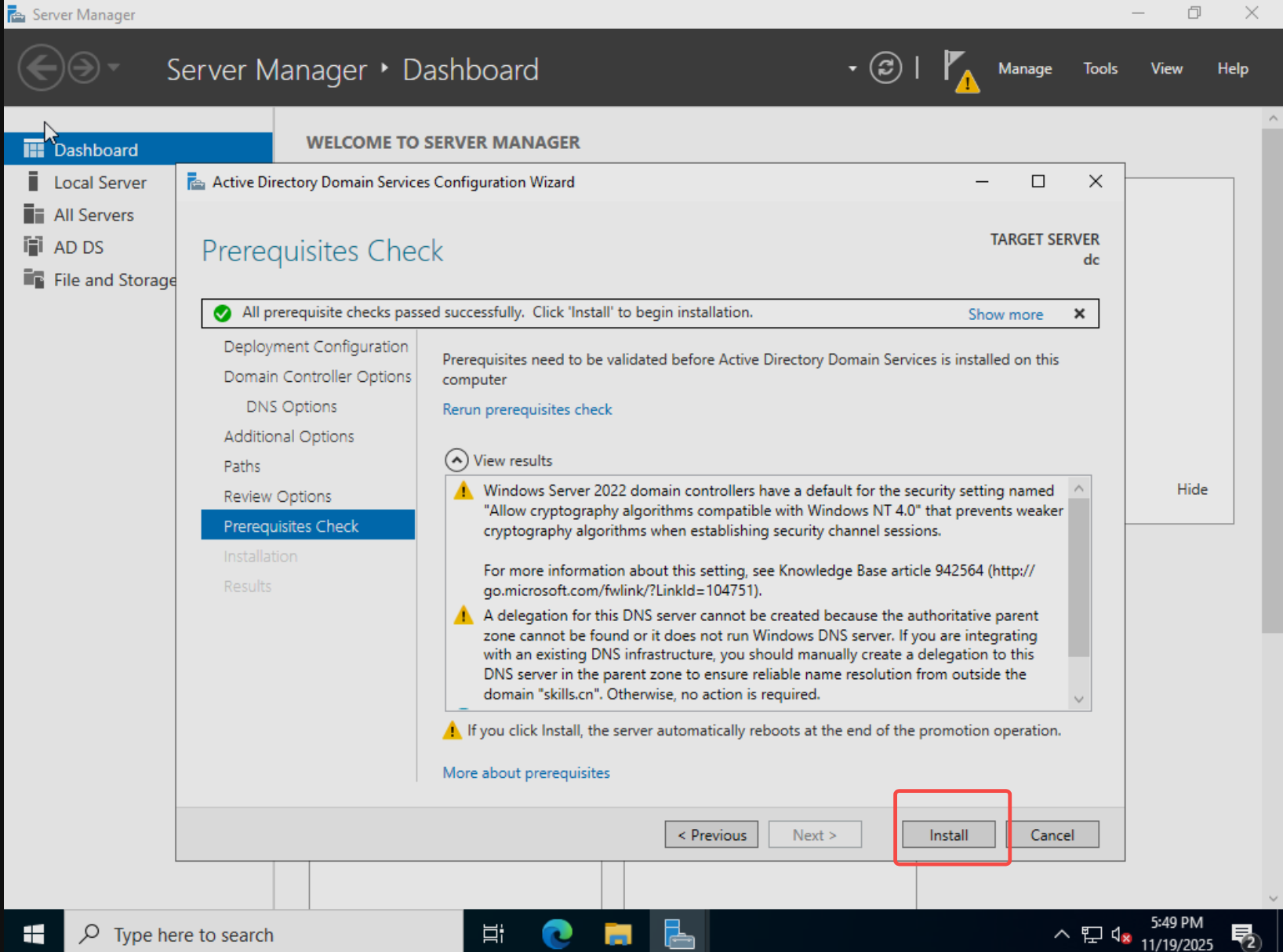
Task: Open the Manage menu
Action: (1024, 69)
